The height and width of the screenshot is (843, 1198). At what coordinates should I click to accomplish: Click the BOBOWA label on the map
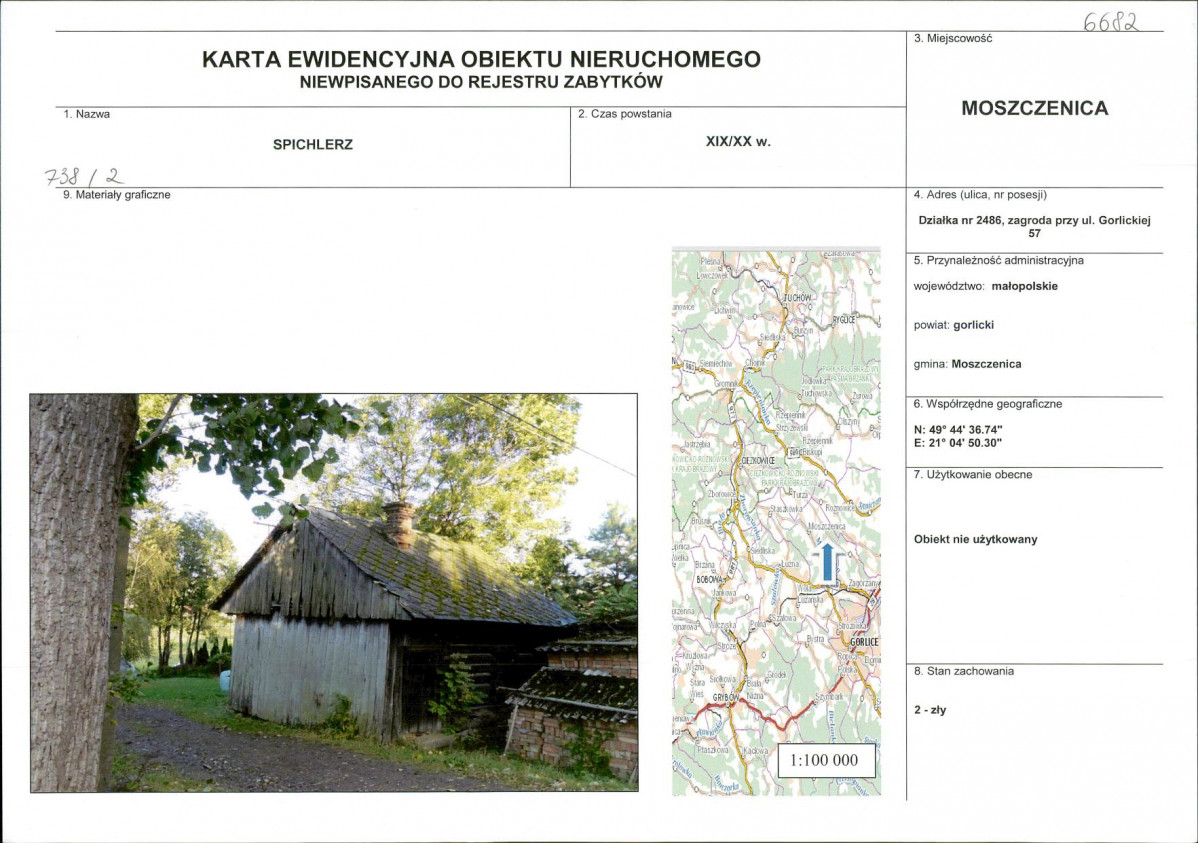pos(710,580)
